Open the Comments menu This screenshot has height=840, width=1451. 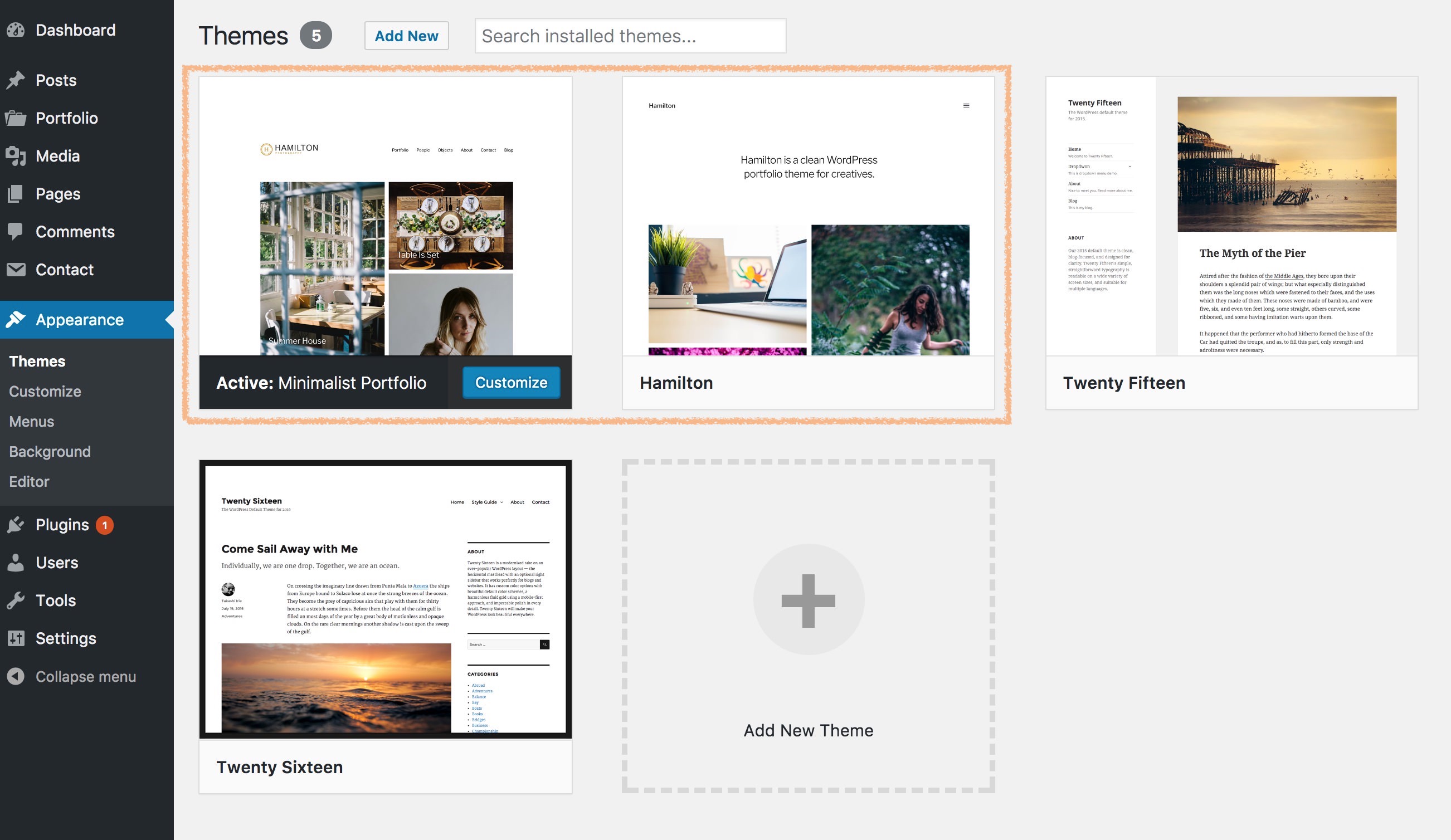point(75,232)
